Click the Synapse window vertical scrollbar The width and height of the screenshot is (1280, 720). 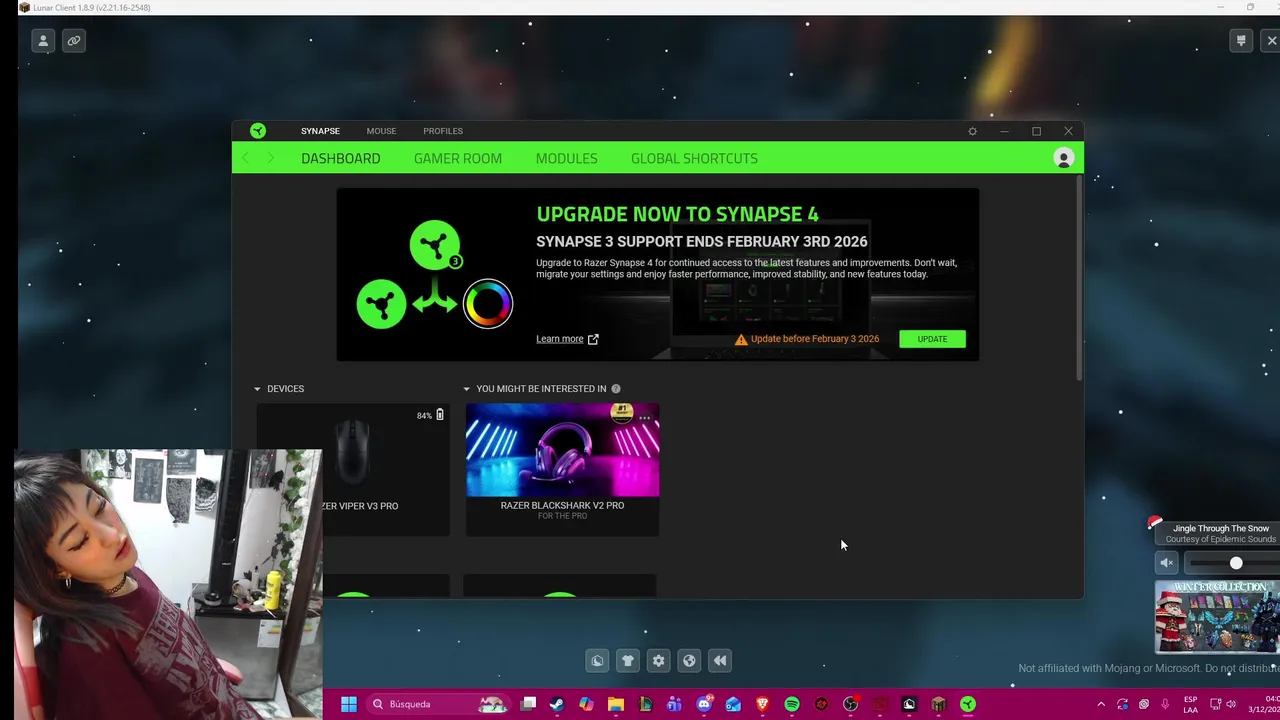[x=1078, y=280]
